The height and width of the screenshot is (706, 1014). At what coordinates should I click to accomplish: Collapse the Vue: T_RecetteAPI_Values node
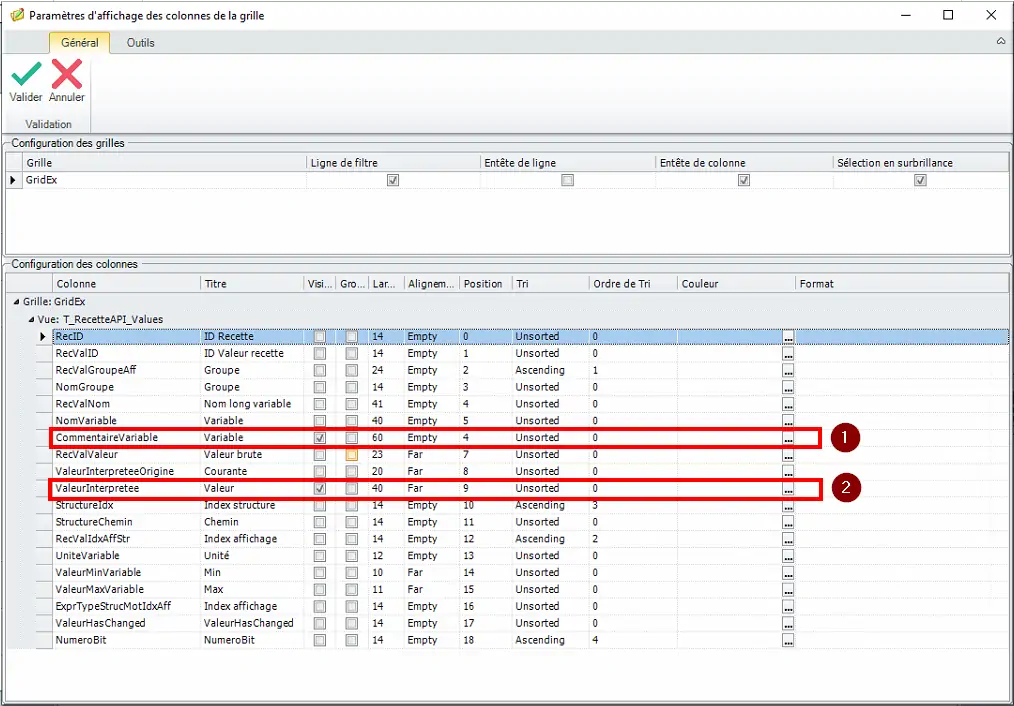click(30, 319)
